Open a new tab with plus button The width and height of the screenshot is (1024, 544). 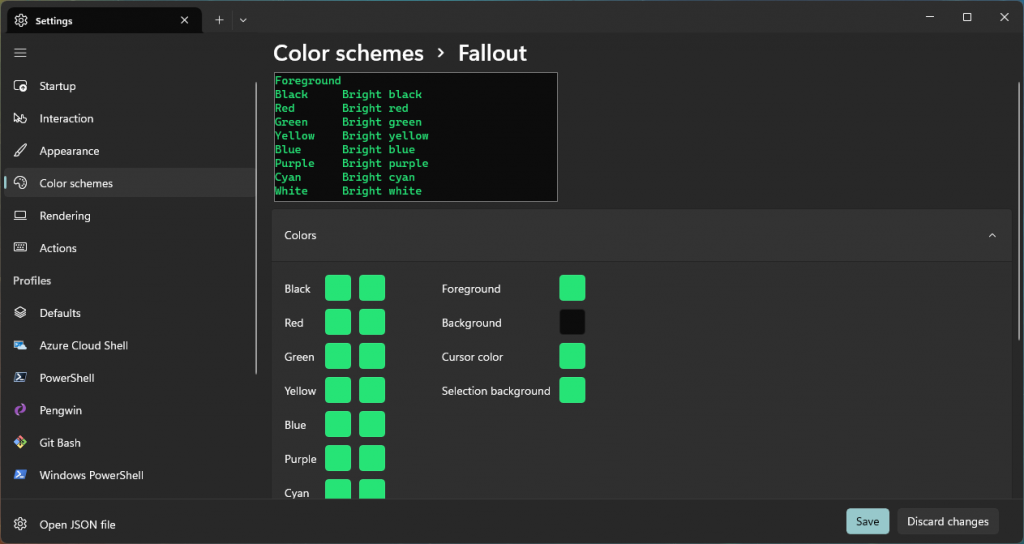click(219, 20)
